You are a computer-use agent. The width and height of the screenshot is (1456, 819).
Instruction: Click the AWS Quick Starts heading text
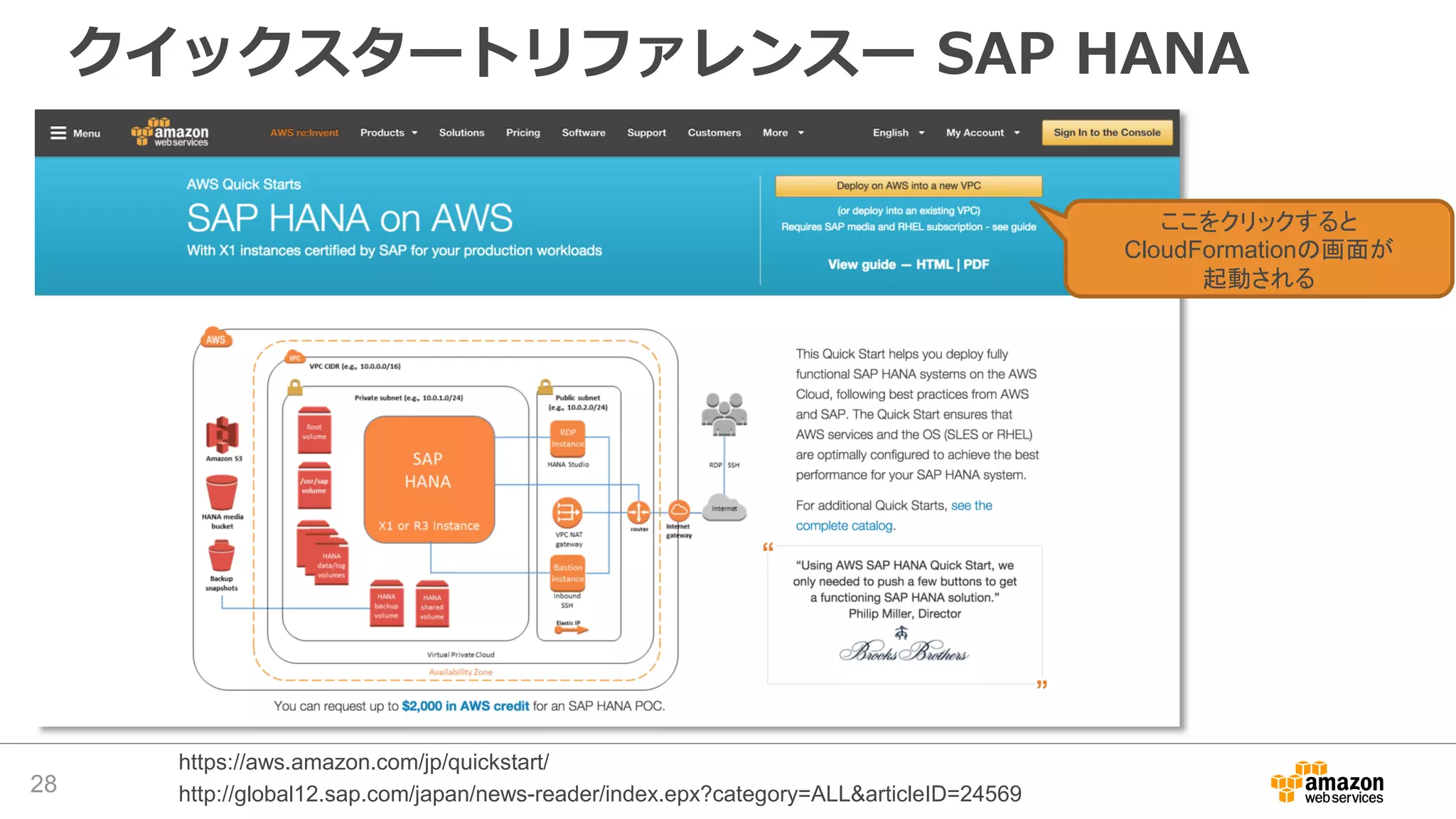coord(244,185)
